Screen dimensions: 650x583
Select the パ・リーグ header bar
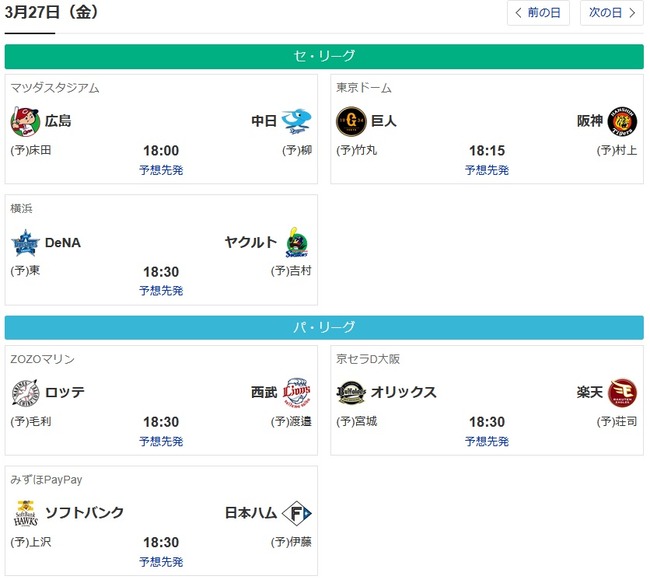tap(324, 327)
